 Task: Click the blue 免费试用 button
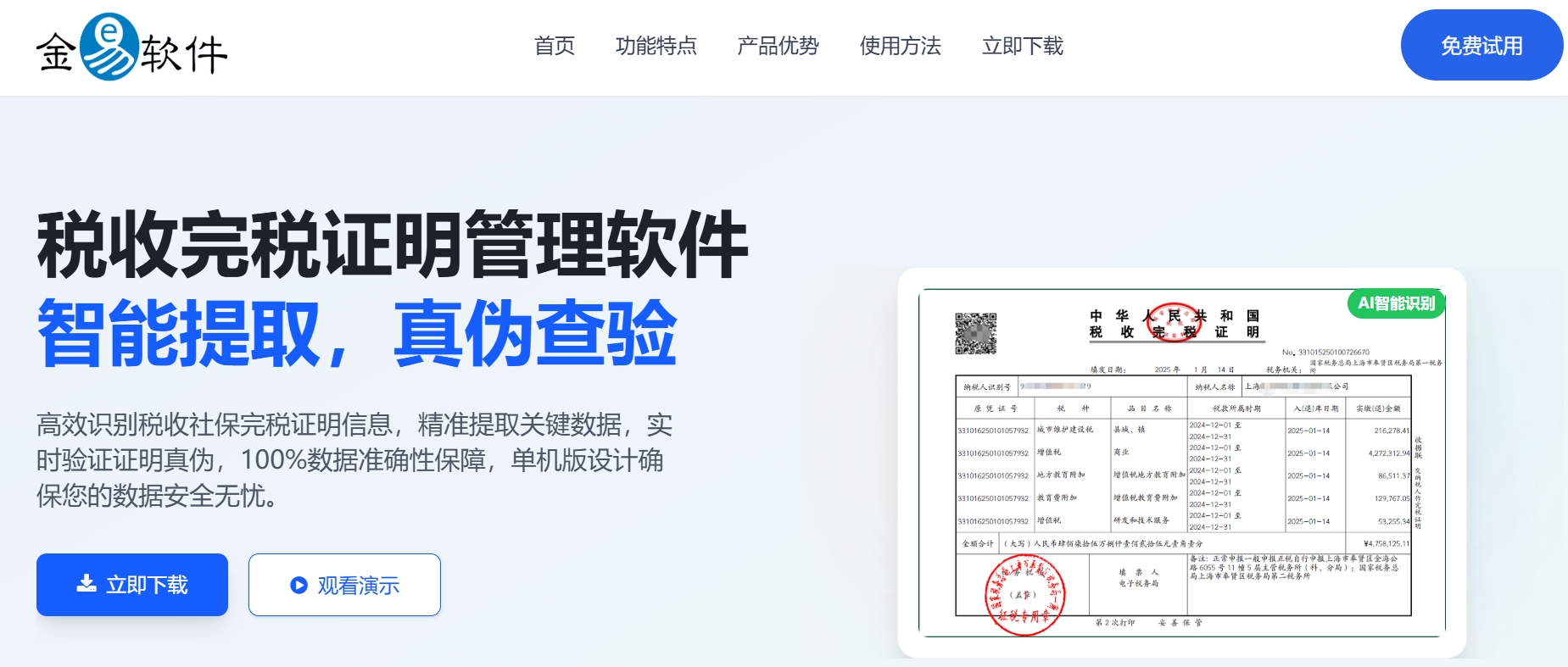pyautogui.click(x=1482, y=45)
